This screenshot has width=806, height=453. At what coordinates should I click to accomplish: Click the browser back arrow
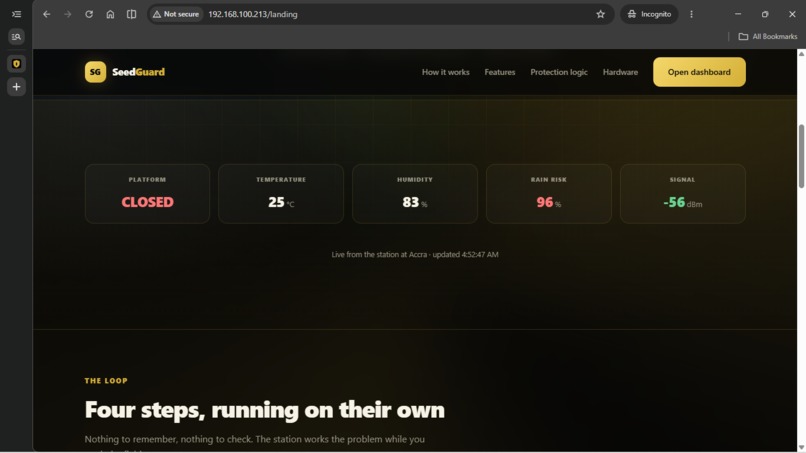(47, 14)
